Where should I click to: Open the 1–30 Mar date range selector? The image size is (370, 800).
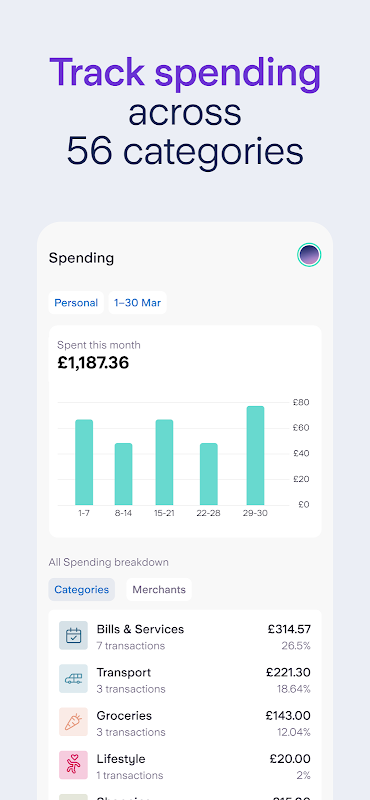click(137, 303)
